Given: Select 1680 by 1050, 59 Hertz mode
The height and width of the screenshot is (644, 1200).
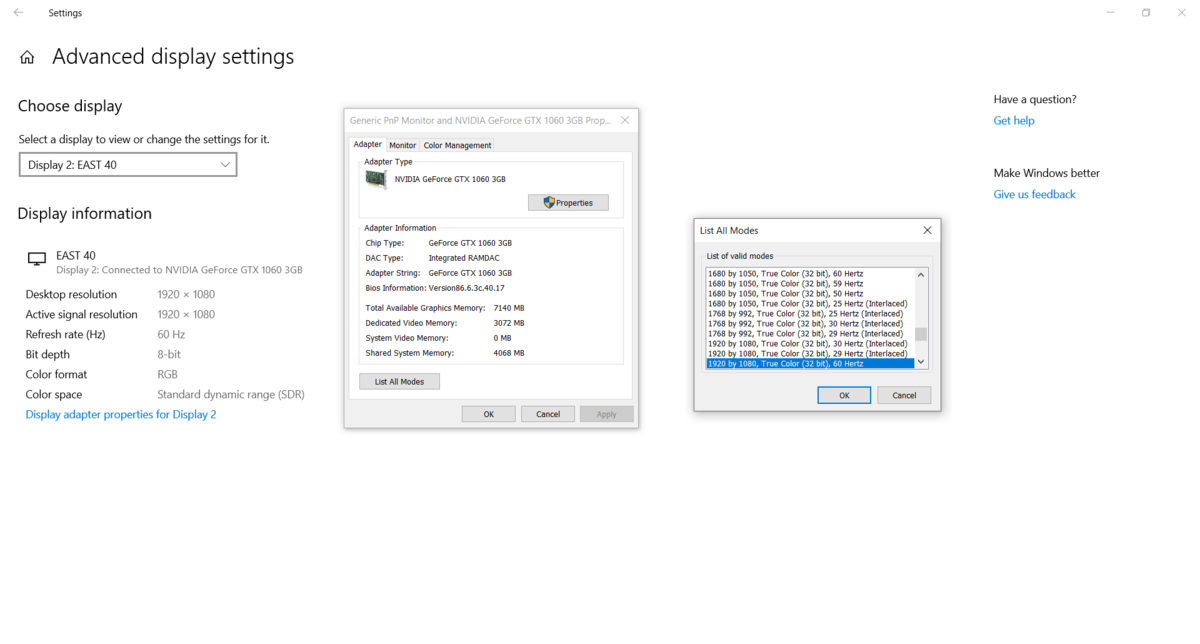Looking at the screenshot, I should tap(810, 283).
